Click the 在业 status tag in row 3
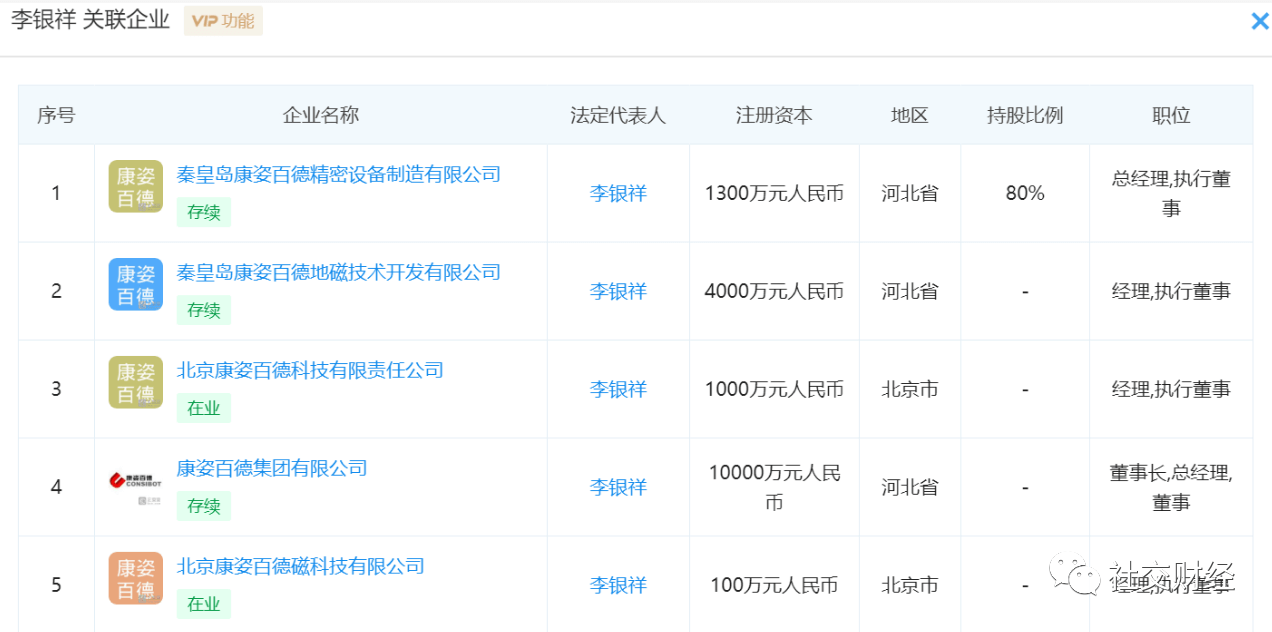 point(204,409)
